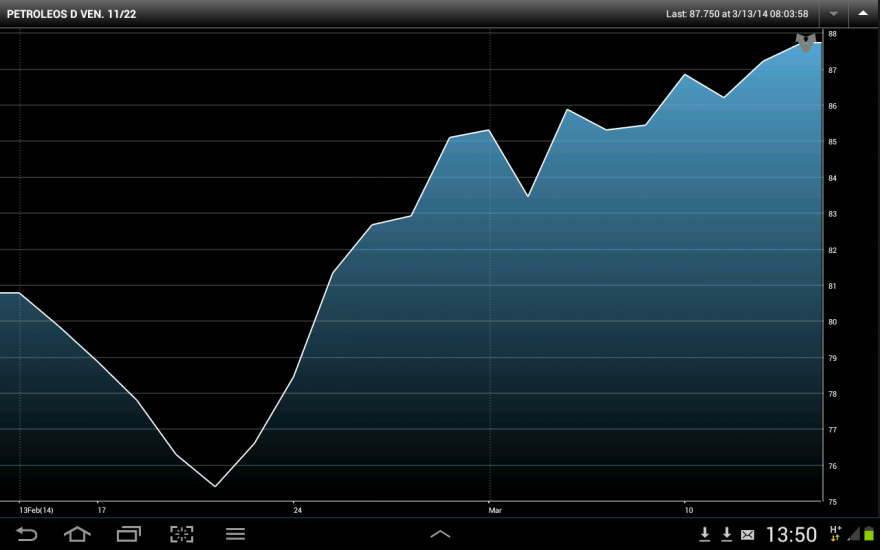Tap the 79 price axis label
The height and width of the screenshot is (550, 880).
(832, 358)
